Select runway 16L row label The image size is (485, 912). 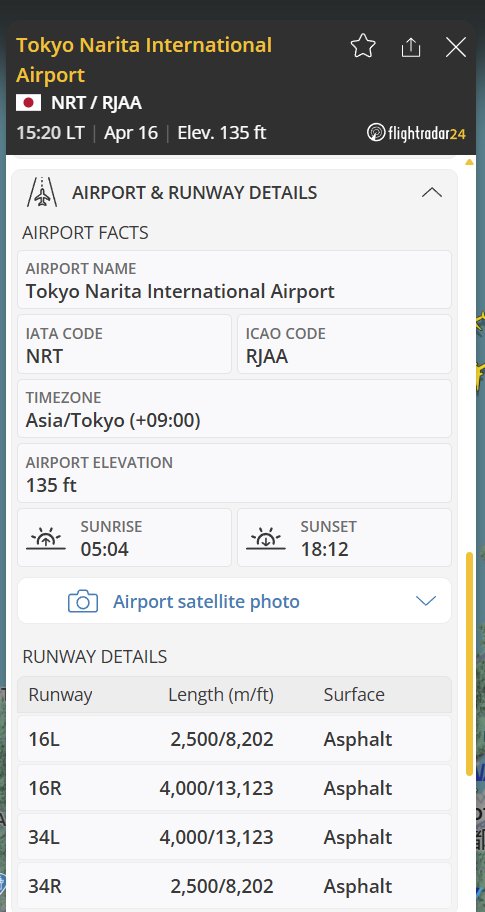[44, 739]
